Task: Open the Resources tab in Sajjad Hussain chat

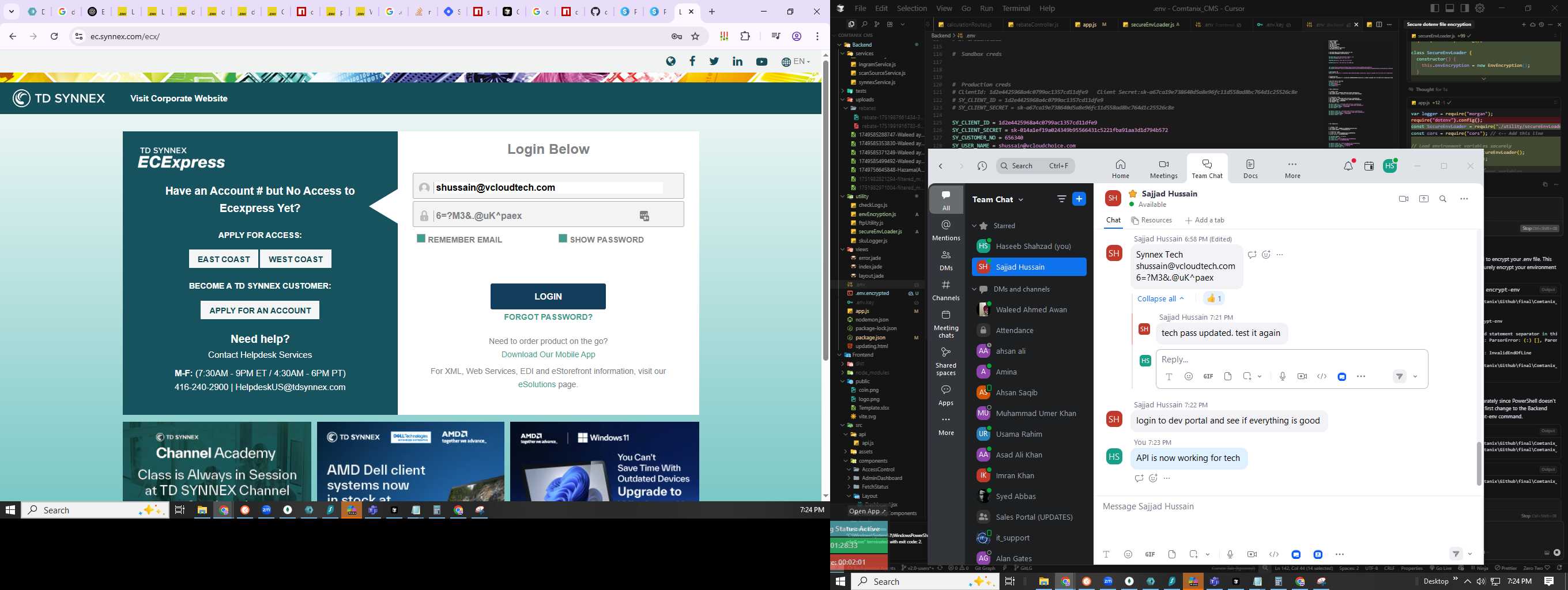Action: (1151, 220)
